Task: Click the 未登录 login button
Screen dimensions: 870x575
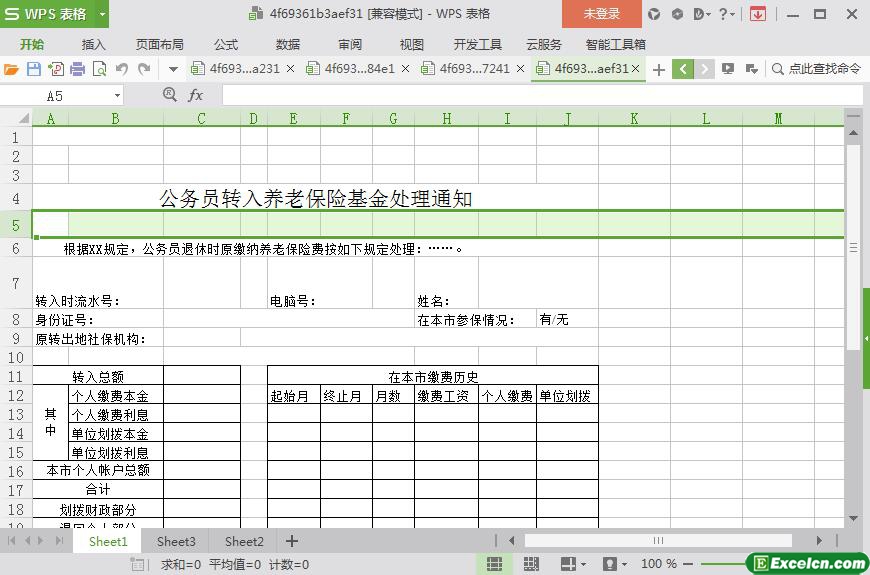Action: click(601, 14)
